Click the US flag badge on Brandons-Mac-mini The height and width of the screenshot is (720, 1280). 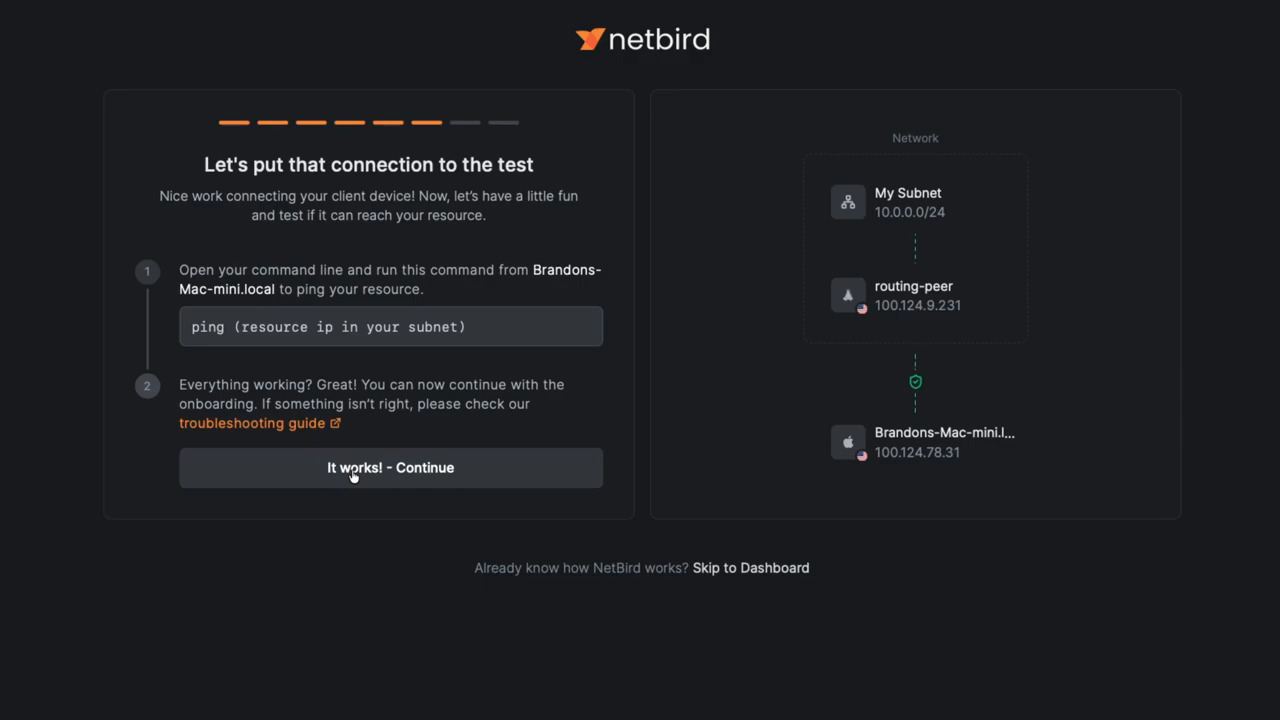click(862, 456)
